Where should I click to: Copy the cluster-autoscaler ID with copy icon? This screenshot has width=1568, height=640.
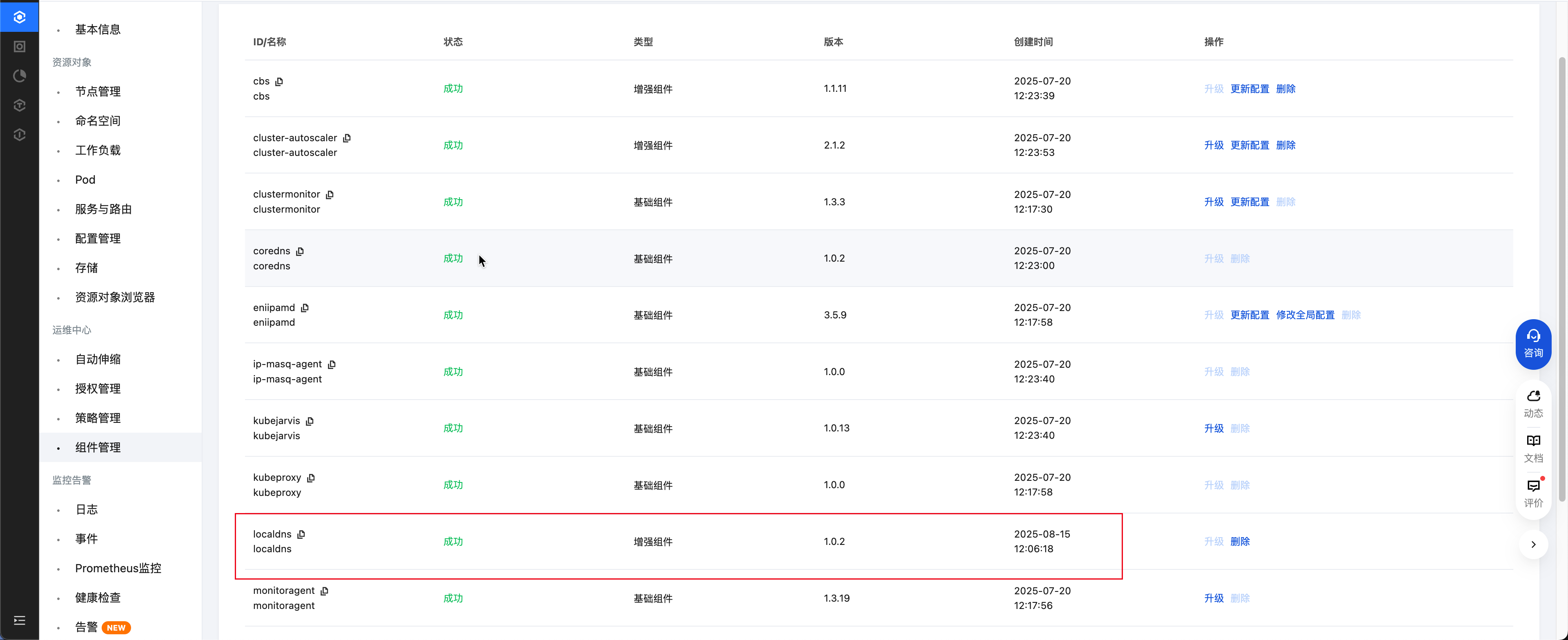(347, 138)
